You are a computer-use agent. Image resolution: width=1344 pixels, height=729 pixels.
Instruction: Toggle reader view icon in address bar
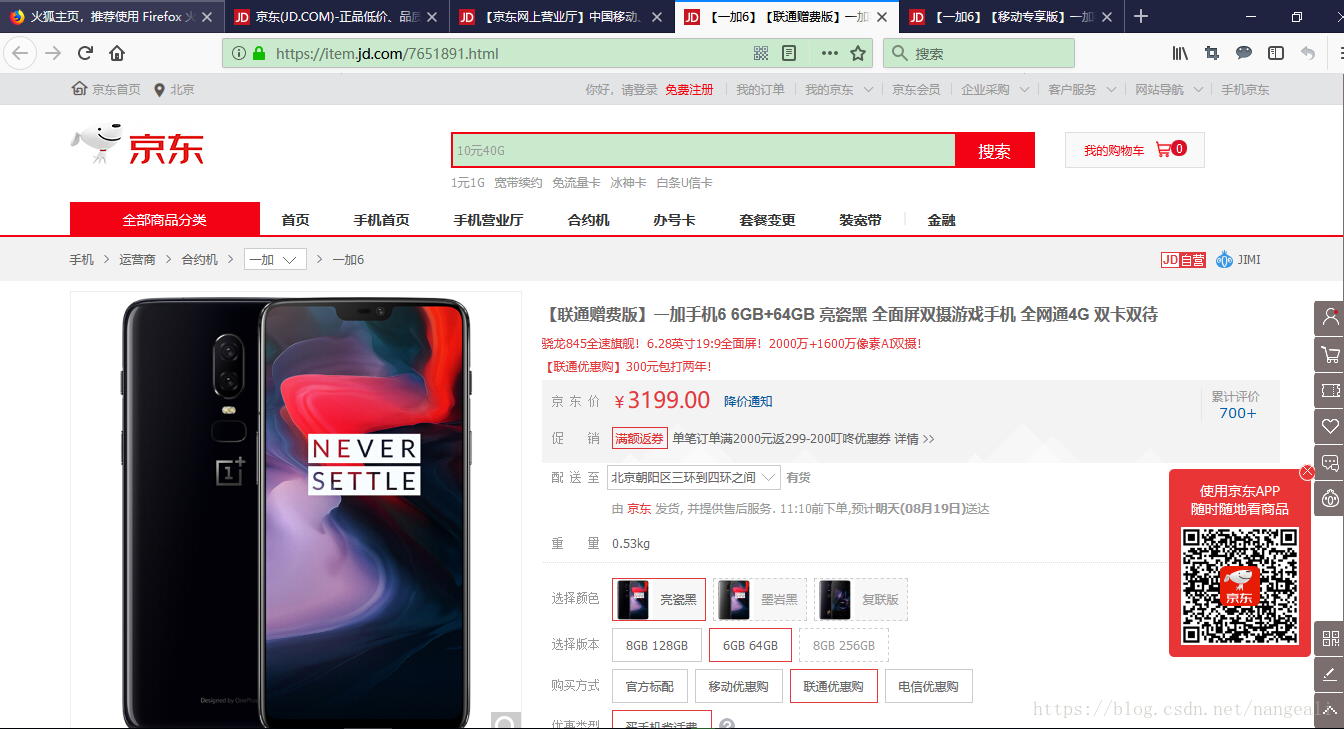click(x=789, y=53)
